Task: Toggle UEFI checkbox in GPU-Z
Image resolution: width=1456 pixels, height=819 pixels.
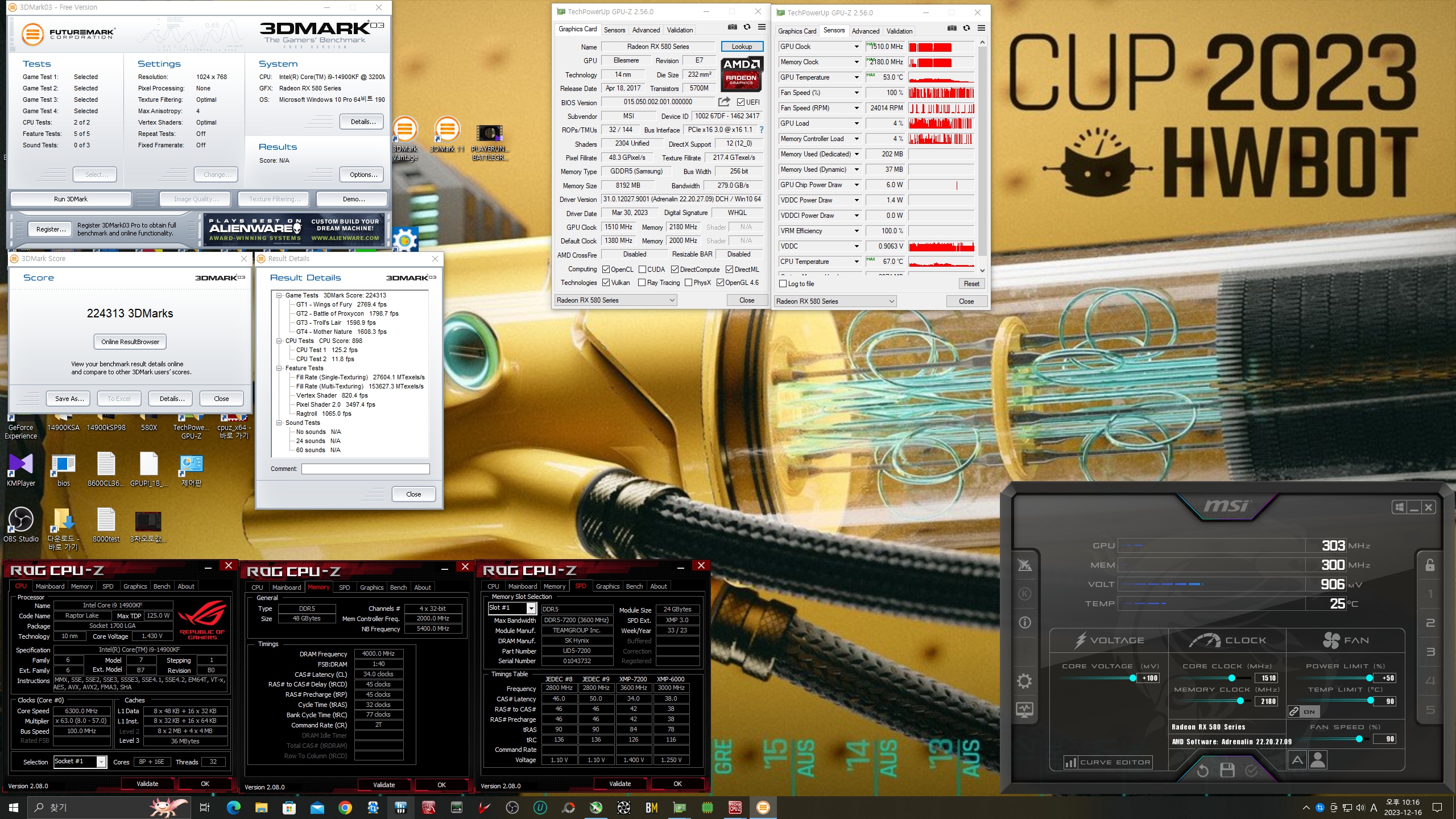Action: 741,102
